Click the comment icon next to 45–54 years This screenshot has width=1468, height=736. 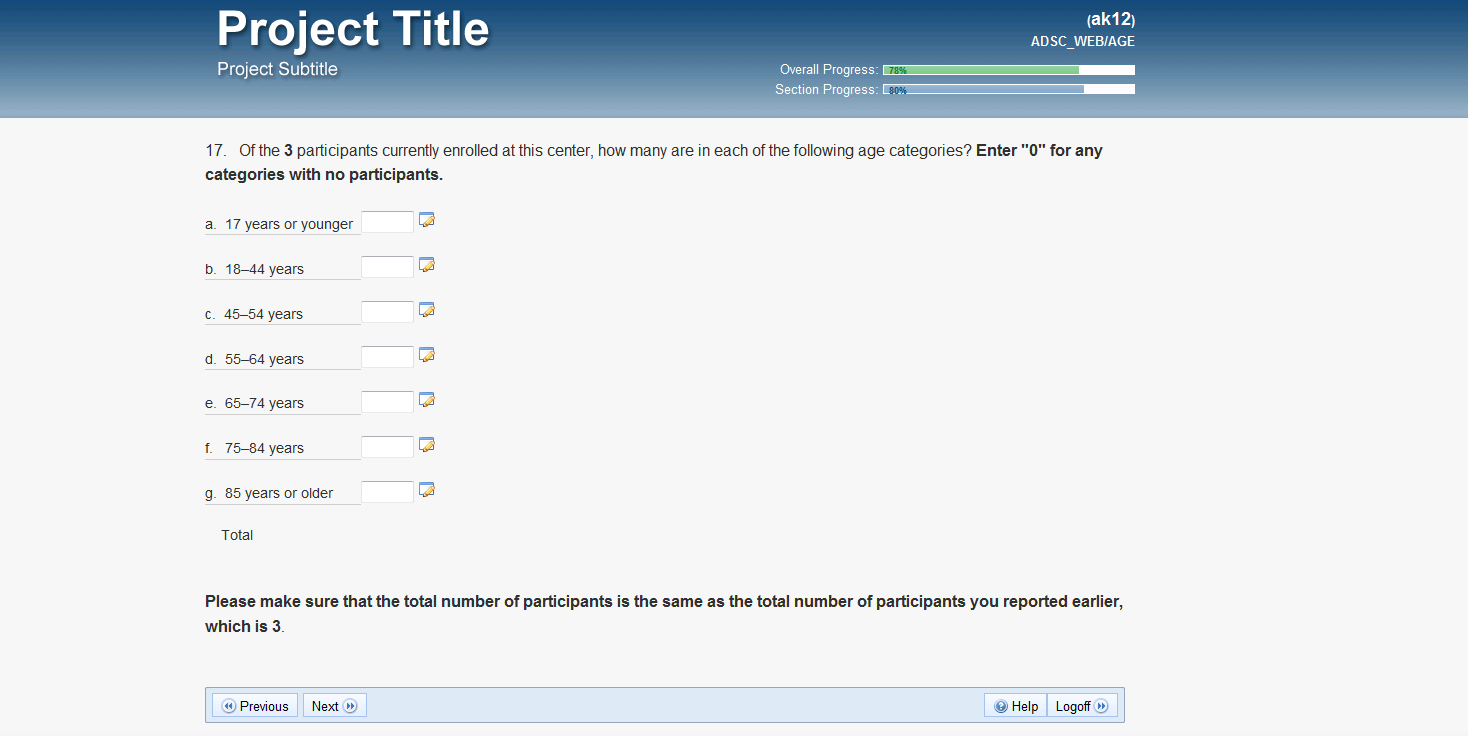(x=427, y=310)
